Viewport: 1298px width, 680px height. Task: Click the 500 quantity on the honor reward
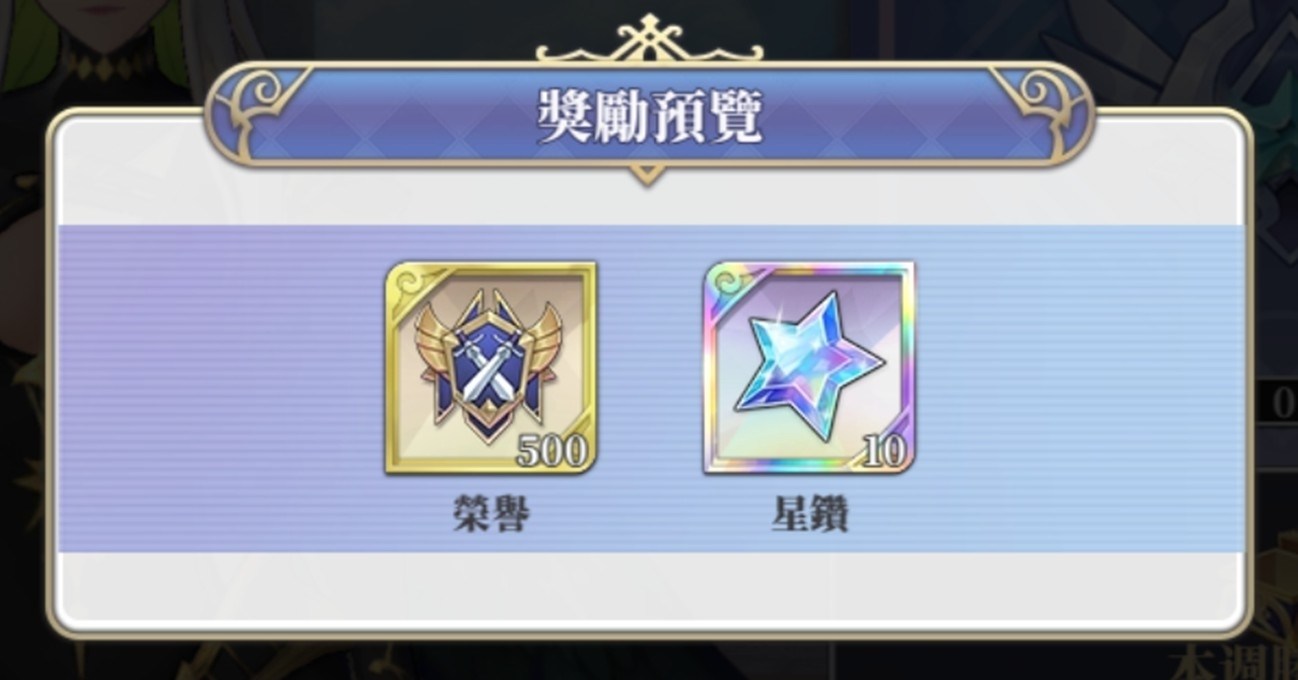click(551, 452)
